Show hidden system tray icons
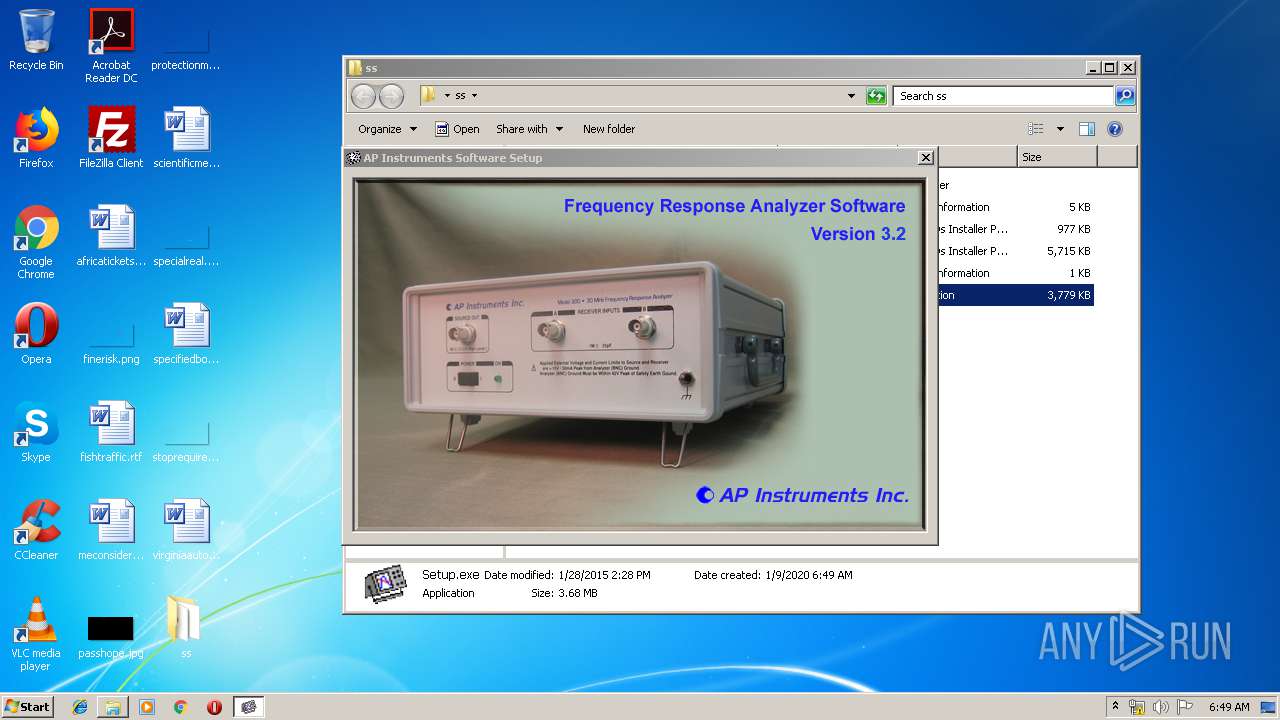 pyautogui.click(x=1115, y=706)
